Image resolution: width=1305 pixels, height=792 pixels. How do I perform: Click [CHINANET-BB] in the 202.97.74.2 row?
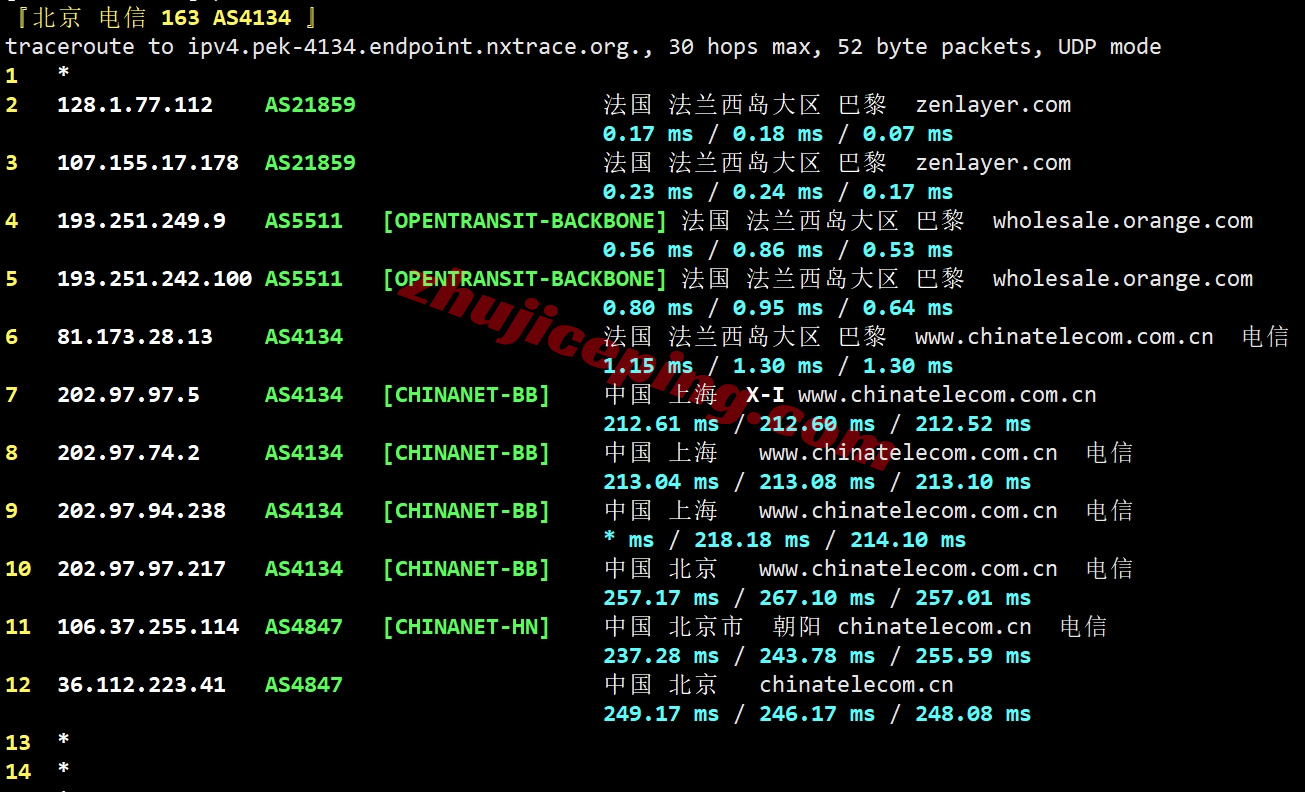[x=466, y=453]
